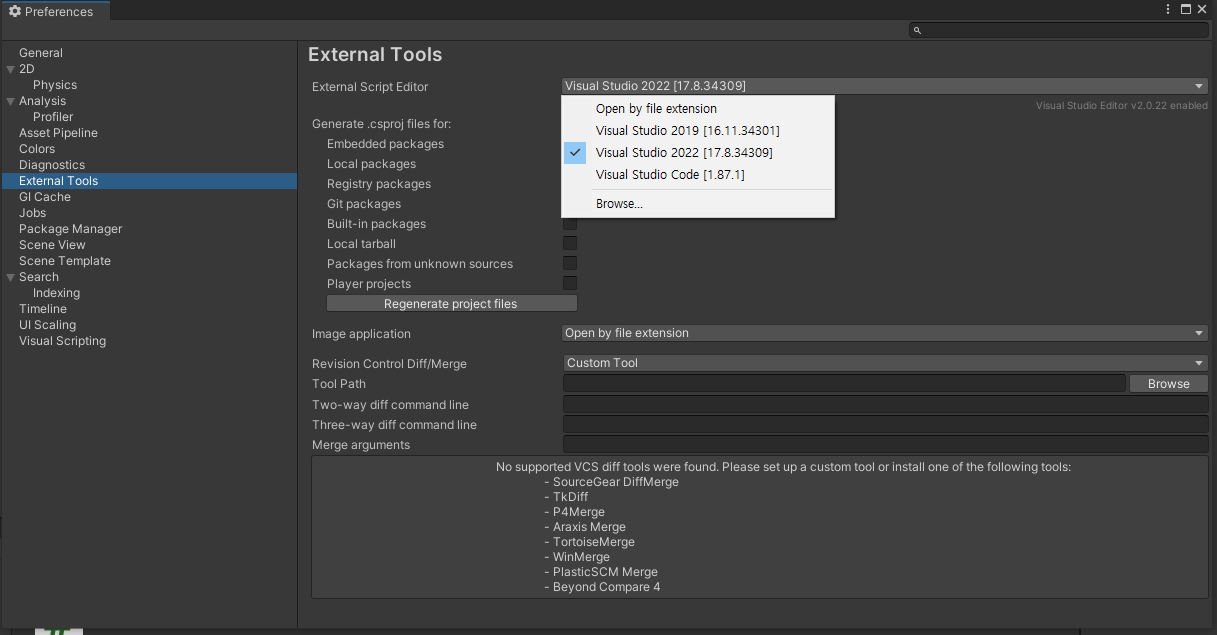Click the Preferences gear icon in tab

click(x=15, y=12)
